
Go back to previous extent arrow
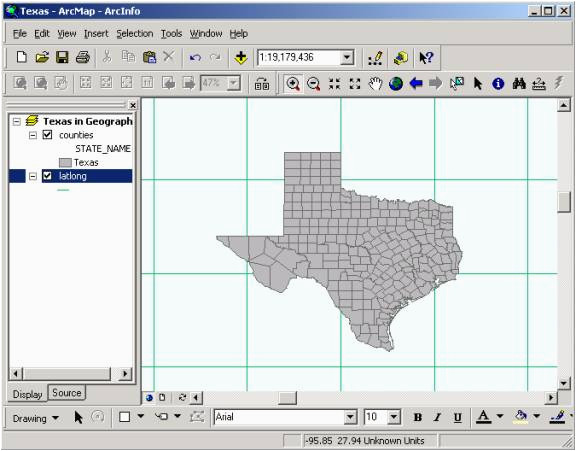(416, 84)
